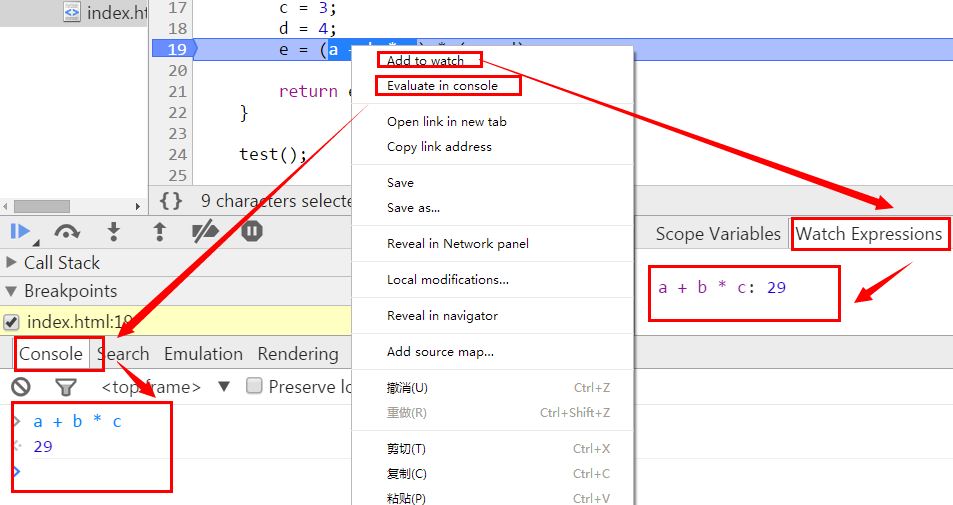Click console input a + b * c

tap(77, 421)
